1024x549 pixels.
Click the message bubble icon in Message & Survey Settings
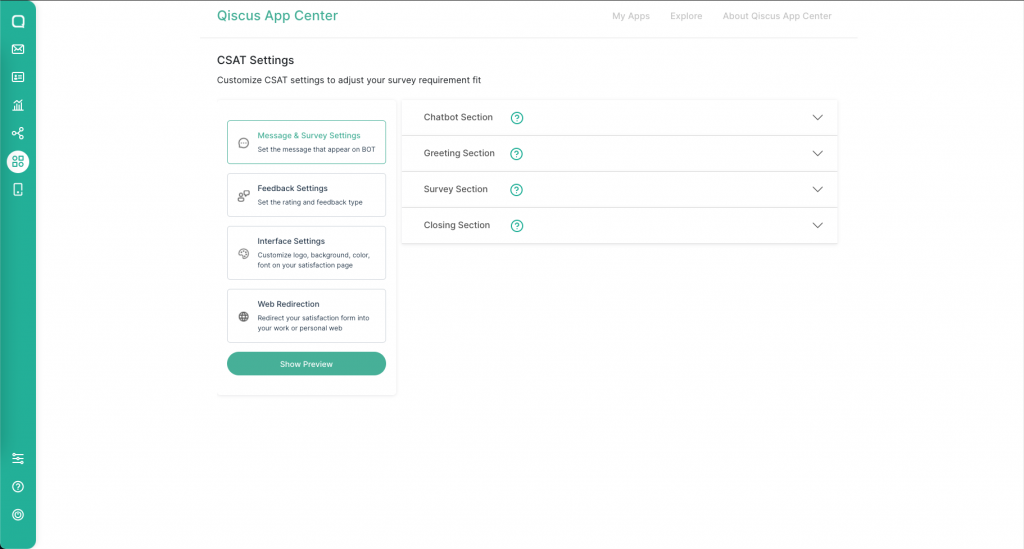point(244,143)
